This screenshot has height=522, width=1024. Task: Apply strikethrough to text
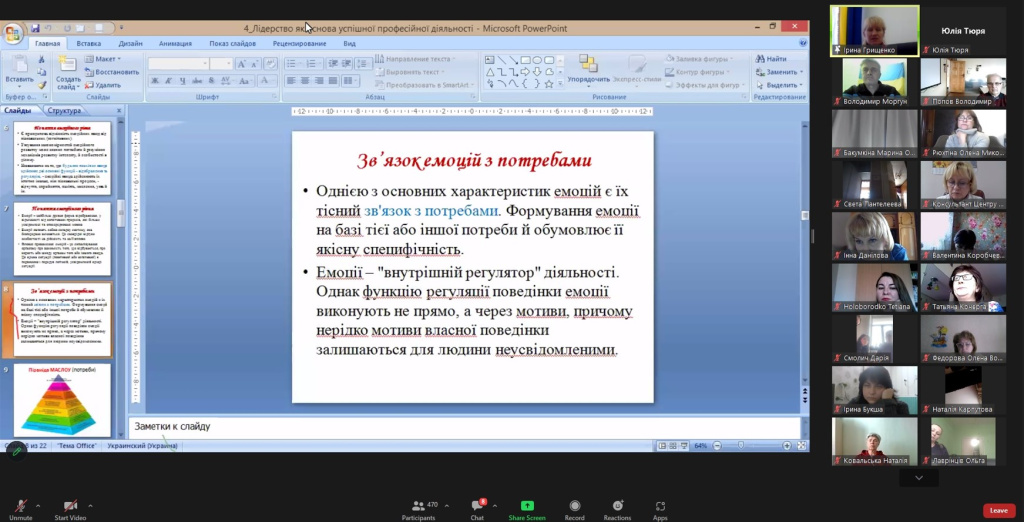pyautogui.click(x=197, y=81)
